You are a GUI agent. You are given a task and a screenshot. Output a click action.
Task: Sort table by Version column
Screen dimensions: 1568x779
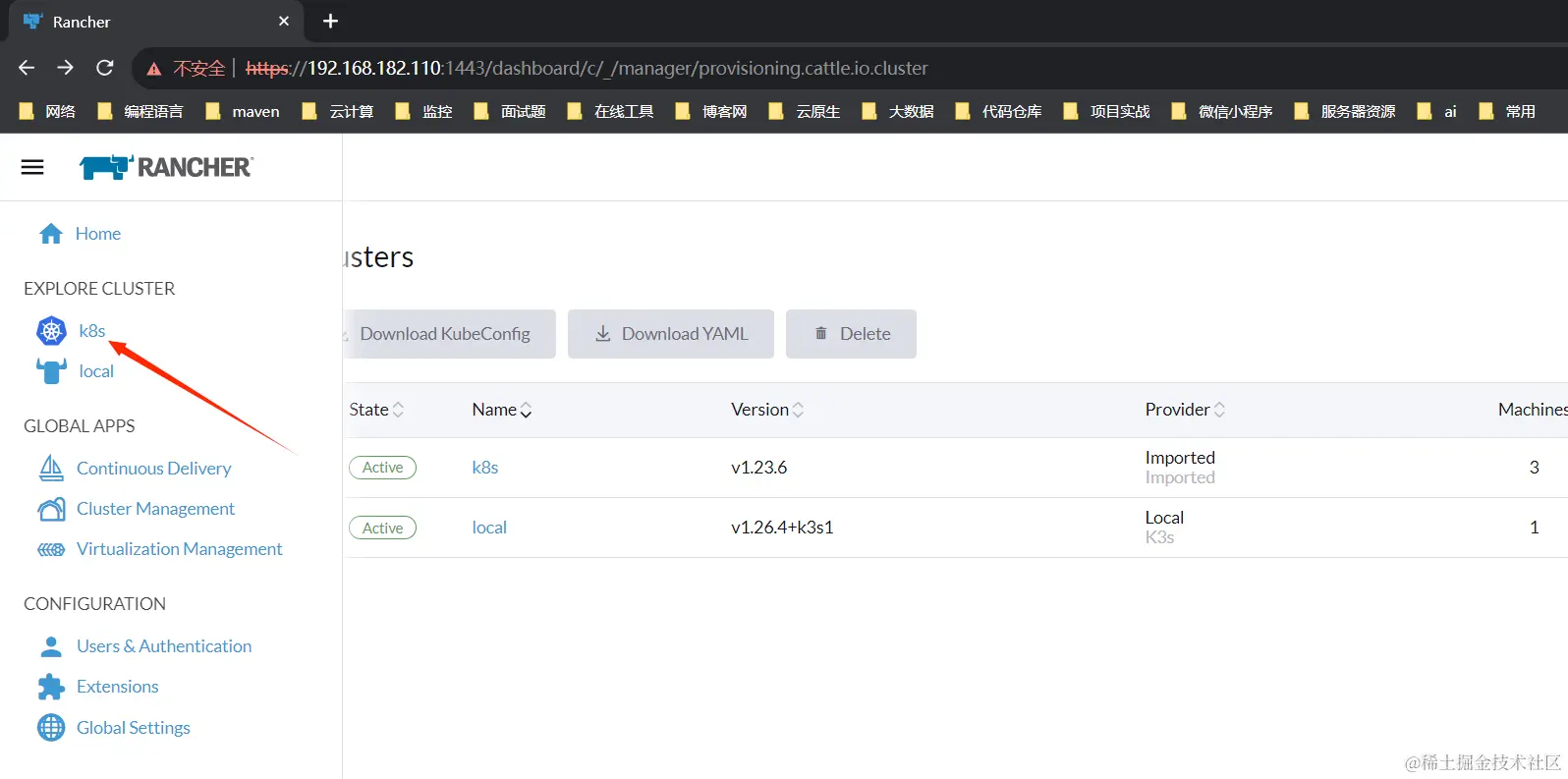point(767,410)
